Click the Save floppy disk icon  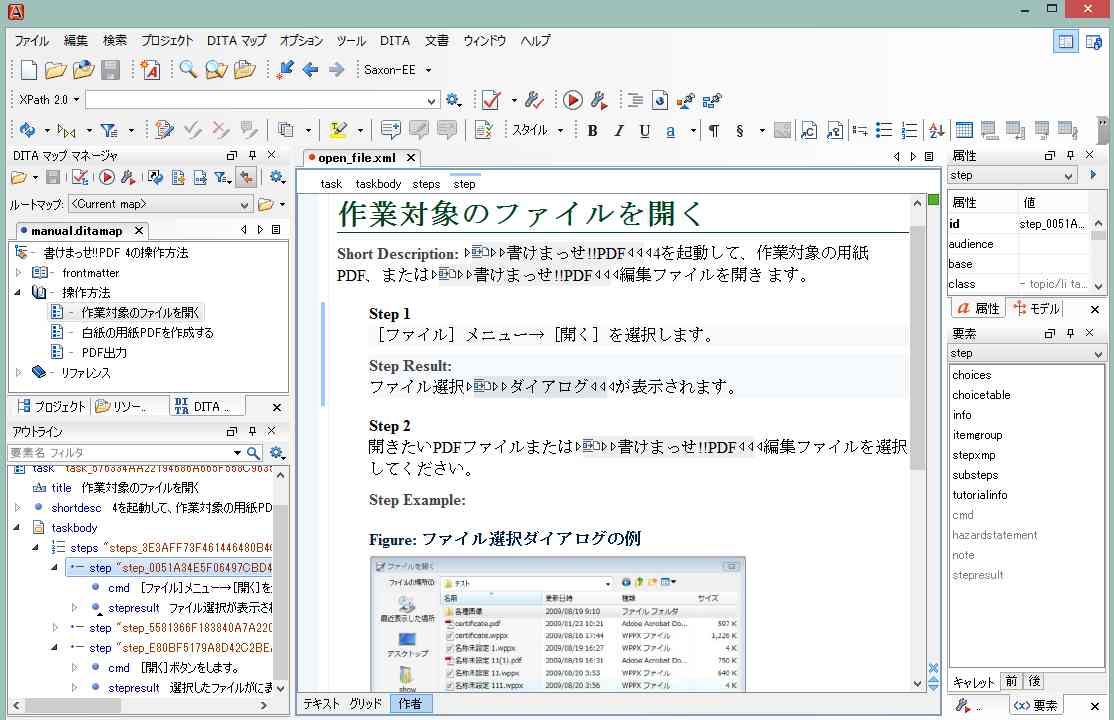[x=110, y=70]
